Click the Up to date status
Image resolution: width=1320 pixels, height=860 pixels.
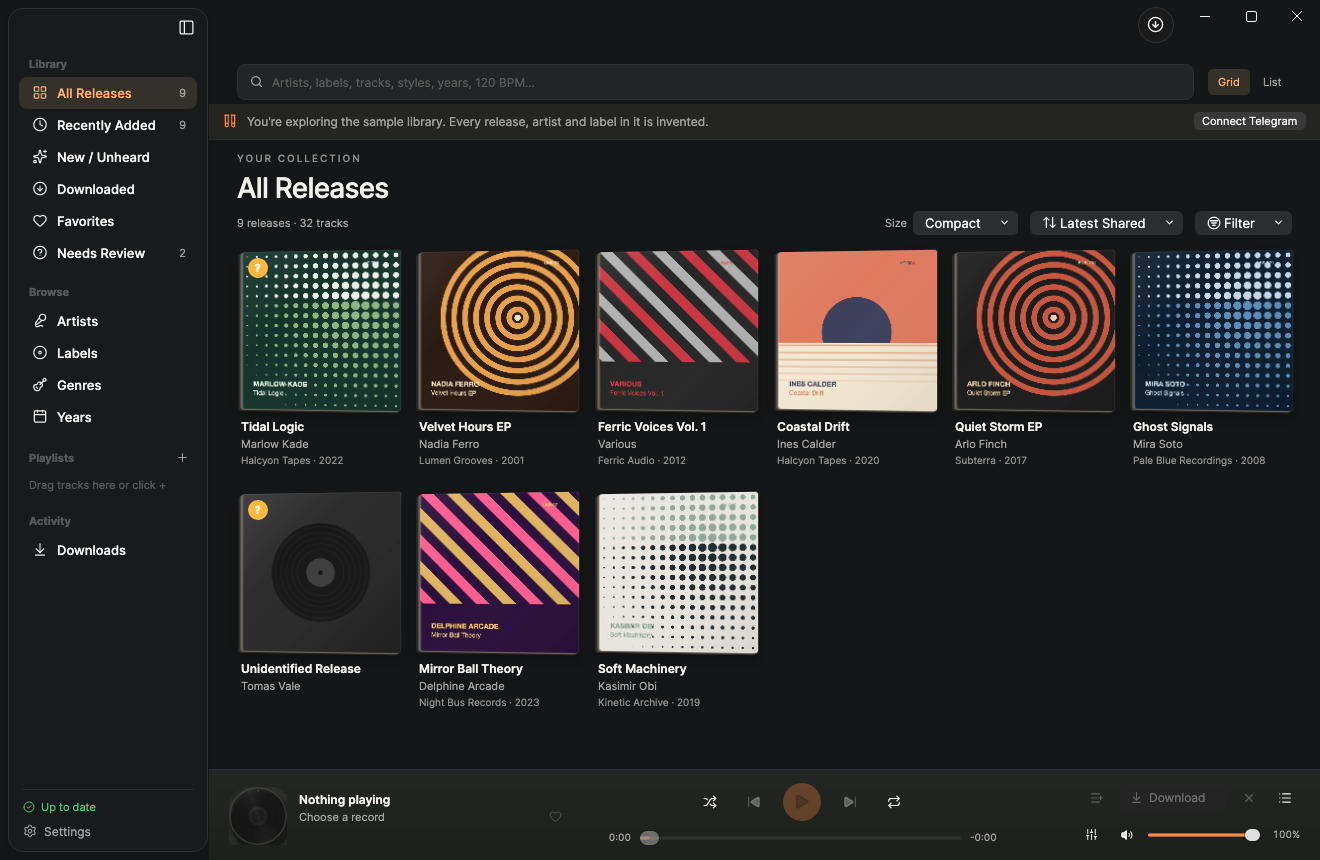[x=59, y=807]
